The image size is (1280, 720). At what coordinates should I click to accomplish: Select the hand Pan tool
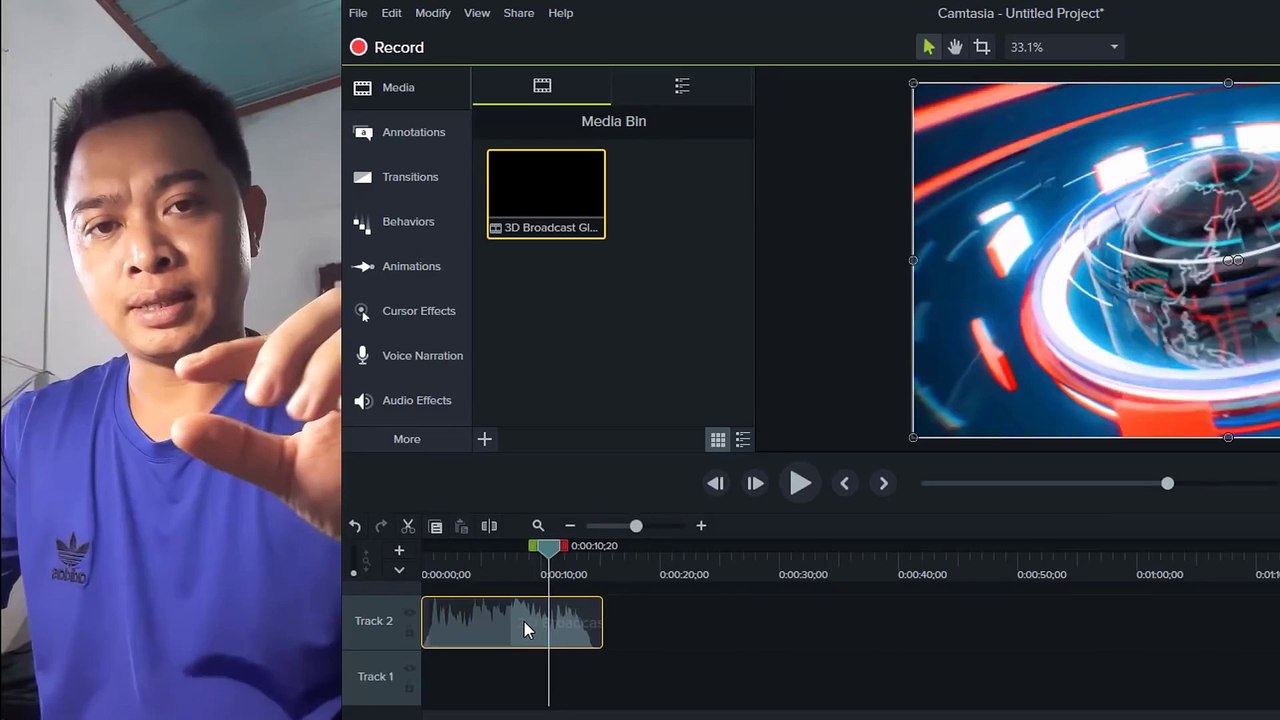click(955, 47)
